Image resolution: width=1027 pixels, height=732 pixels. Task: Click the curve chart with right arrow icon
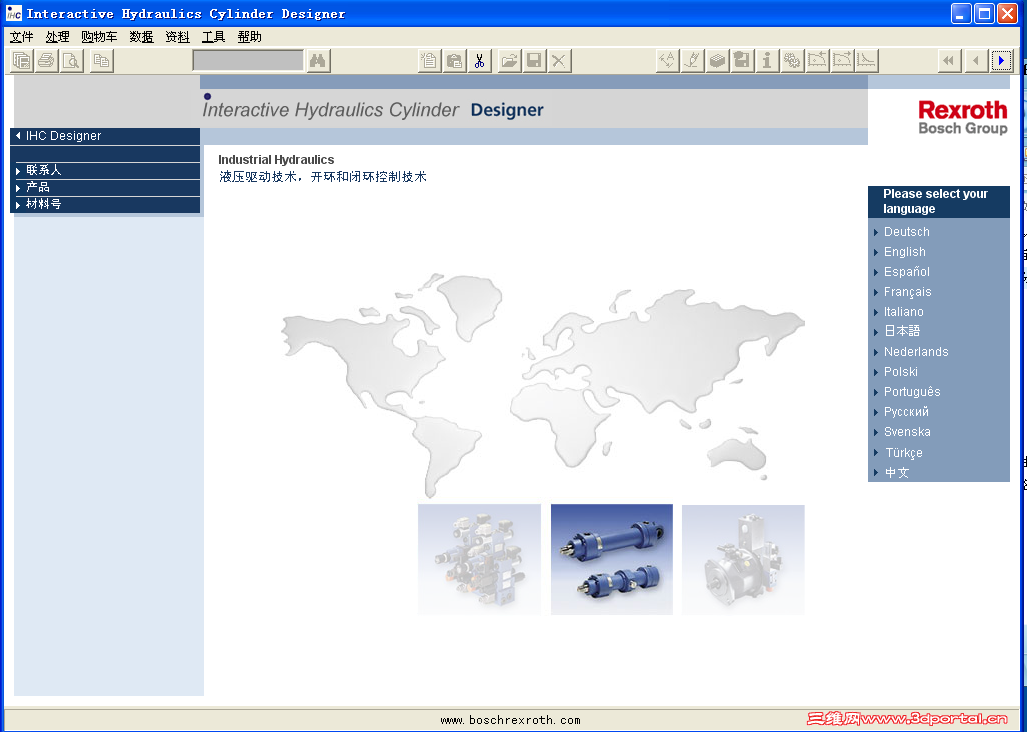[842, 61]
